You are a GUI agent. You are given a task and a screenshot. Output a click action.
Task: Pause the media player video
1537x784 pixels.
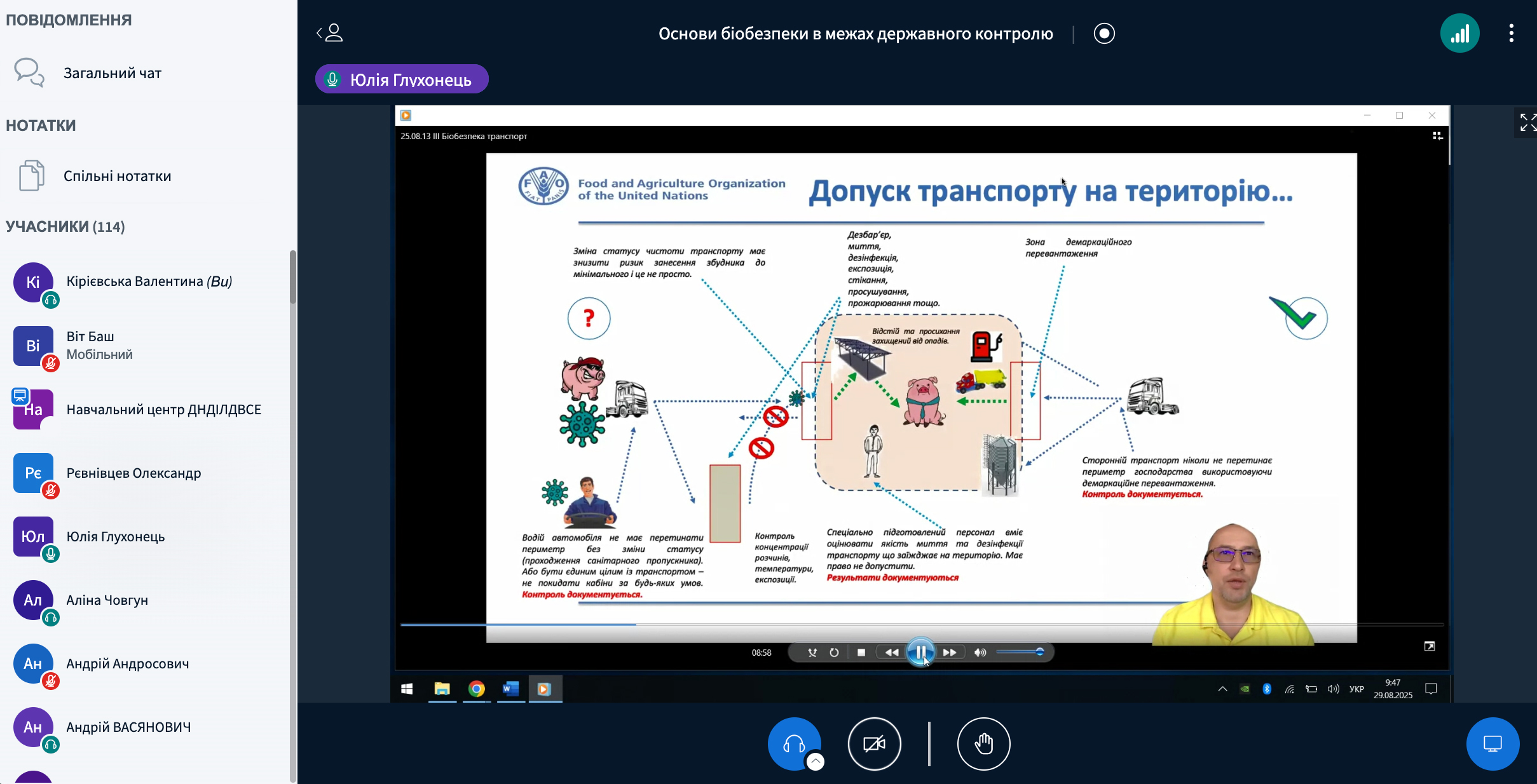click(x=920, y=652)
